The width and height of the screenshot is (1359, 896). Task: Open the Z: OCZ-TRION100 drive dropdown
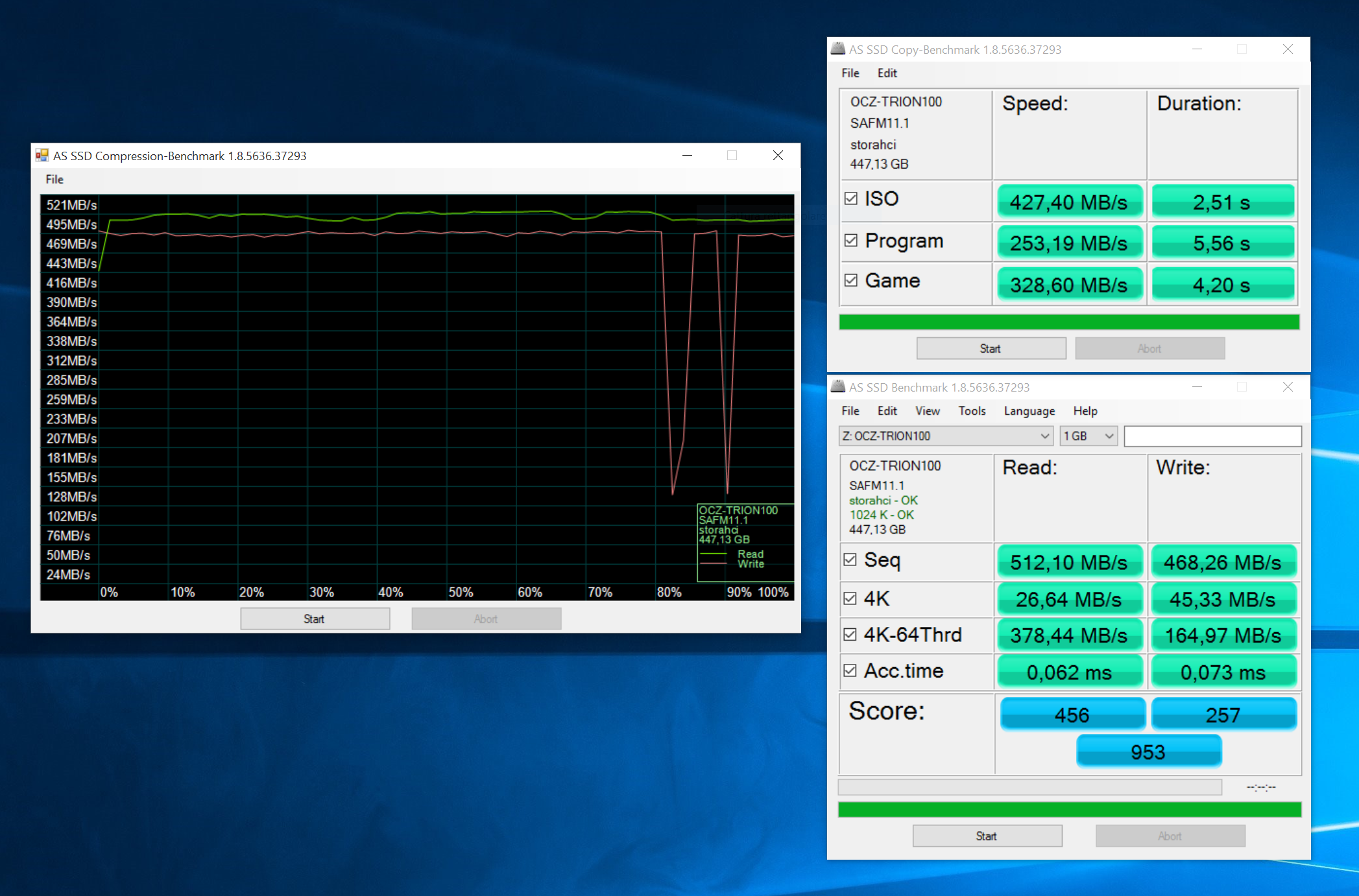946,436
